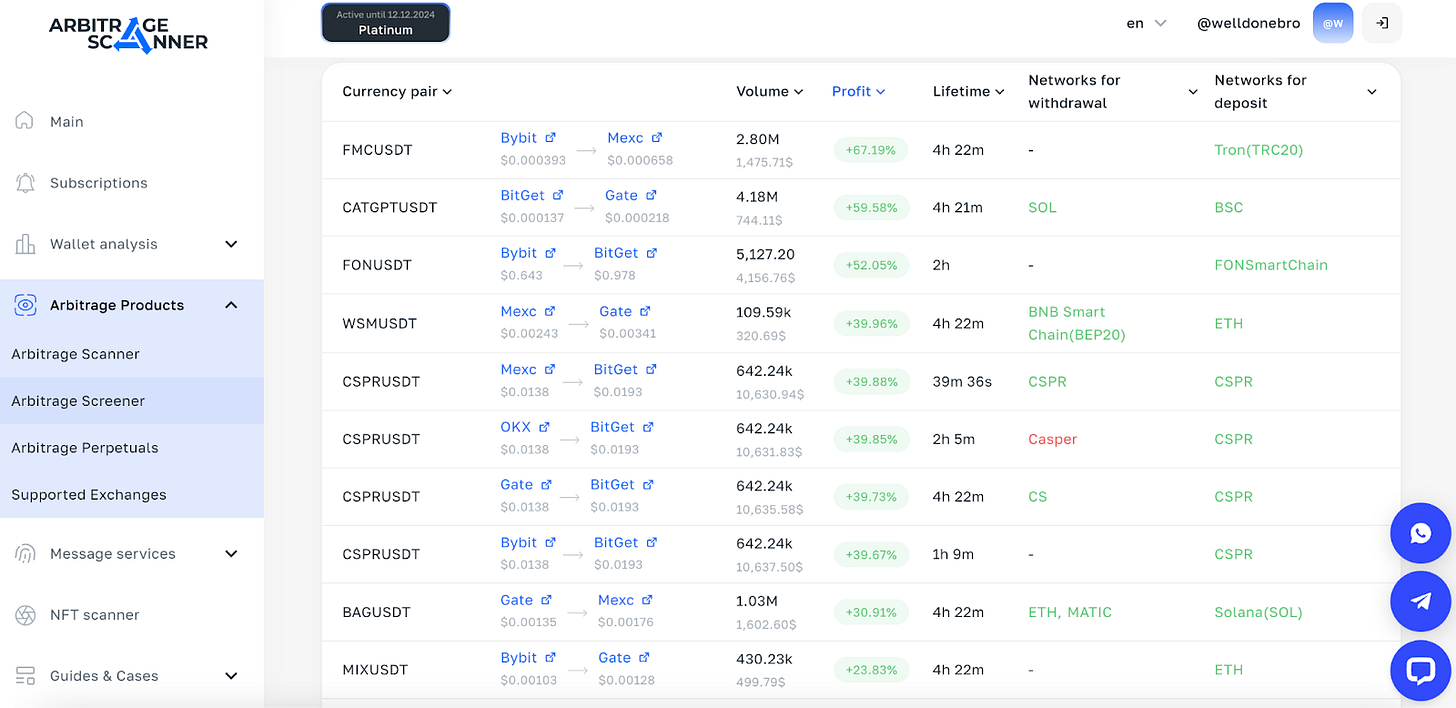Screen dimensions: 1456x708
Task: Collapse the Arbitrage Products menu chevron
Action: [231, 305]
